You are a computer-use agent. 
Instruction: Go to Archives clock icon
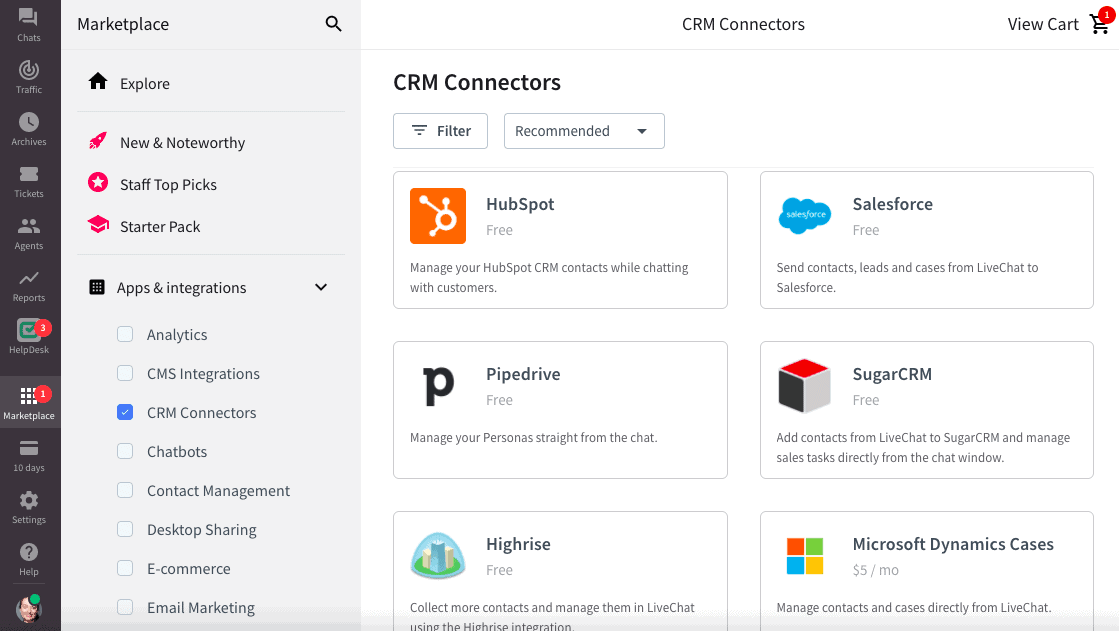pyautogui.click(x=29, y=122)
